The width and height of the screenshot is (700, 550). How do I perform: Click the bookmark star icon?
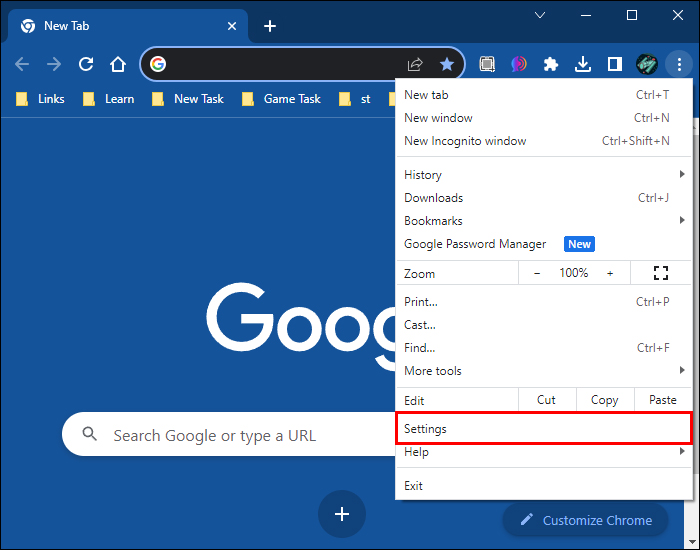[x=446, y=64]
